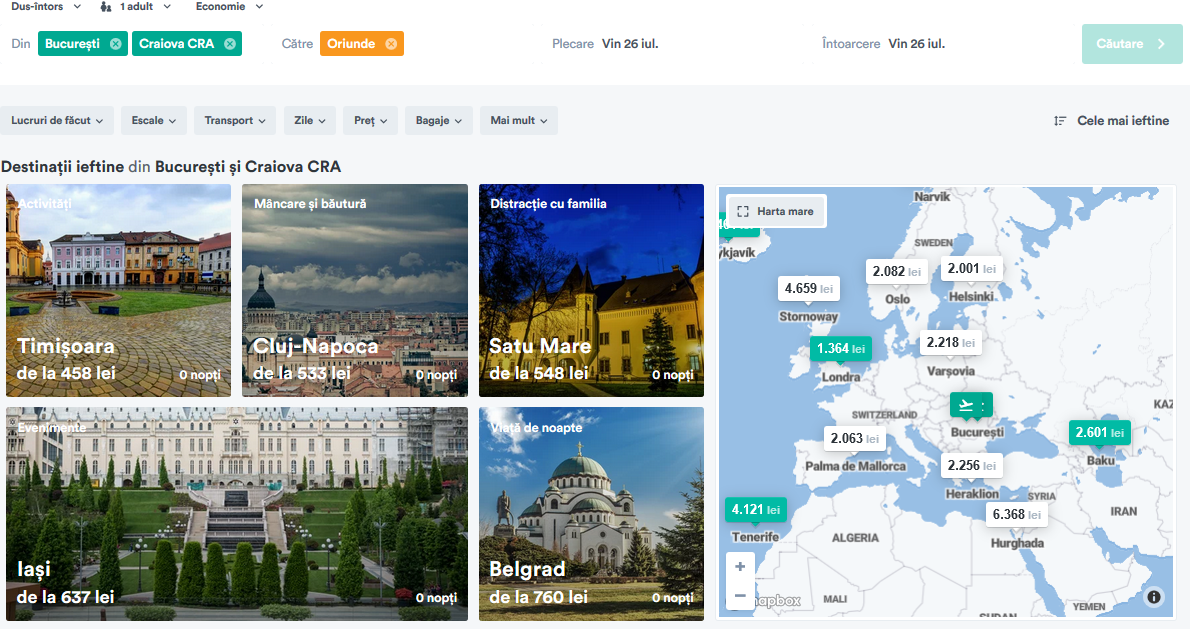Expand map with Harta mare button
Viewport: 1190px width, 629px height.
click(776, 211)
